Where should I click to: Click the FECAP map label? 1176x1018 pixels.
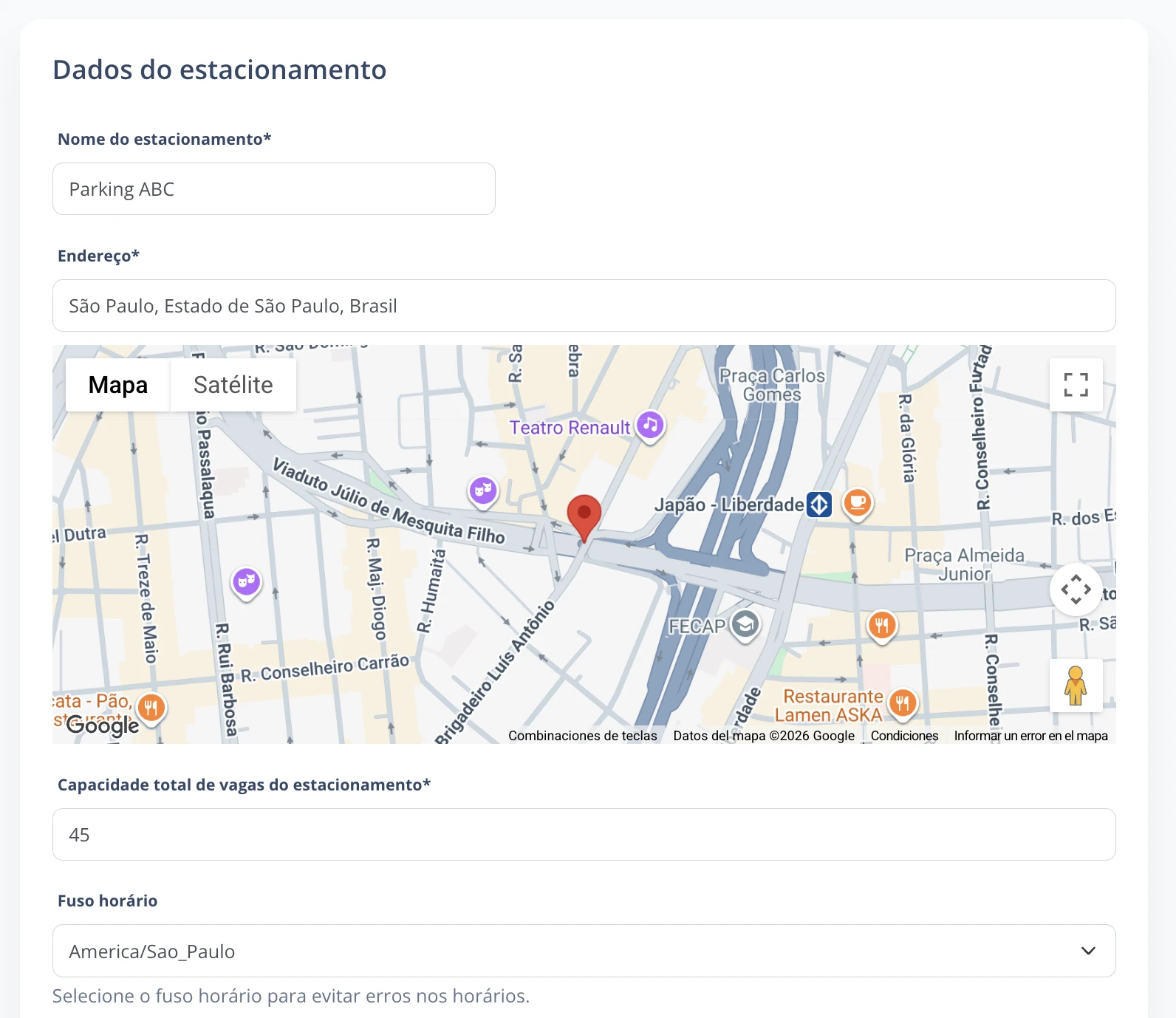coord(697,626)
